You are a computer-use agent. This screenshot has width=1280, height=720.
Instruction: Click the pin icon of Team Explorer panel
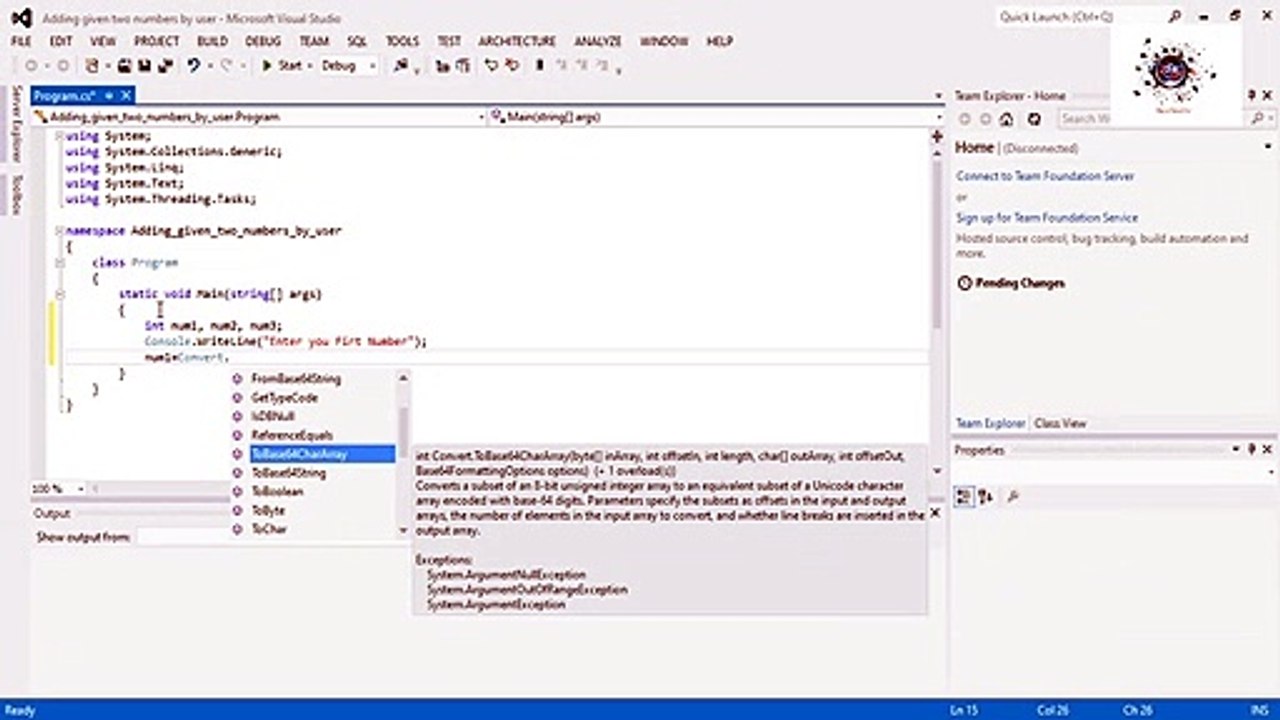coord(1252,95)
